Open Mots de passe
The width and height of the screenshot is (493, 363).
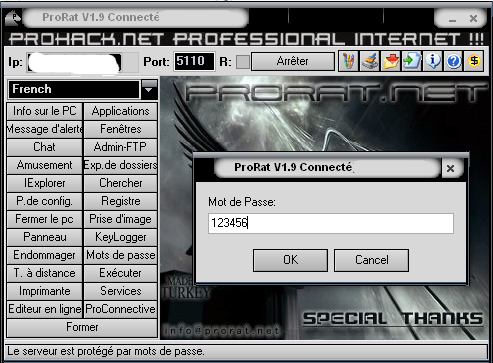coord(120,255)
